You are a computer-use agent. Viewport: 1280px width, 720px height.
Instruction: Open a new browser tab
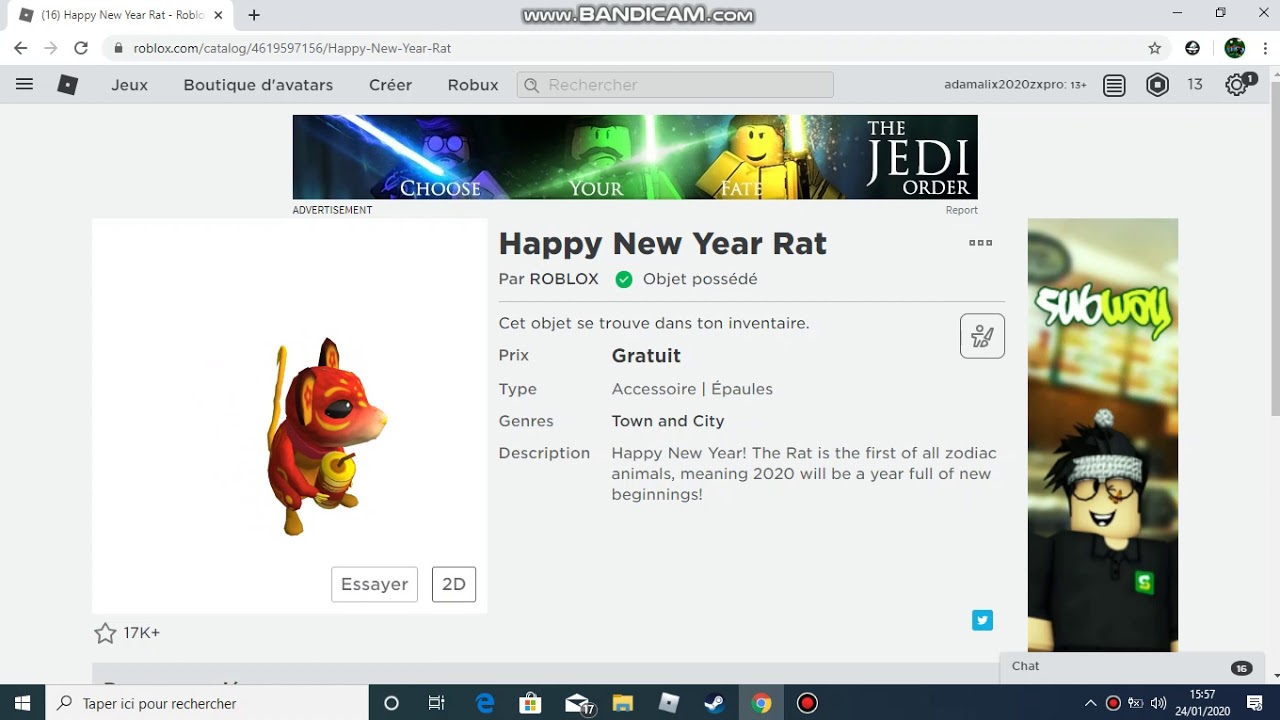pyautogui.click(x=254, y=15)
